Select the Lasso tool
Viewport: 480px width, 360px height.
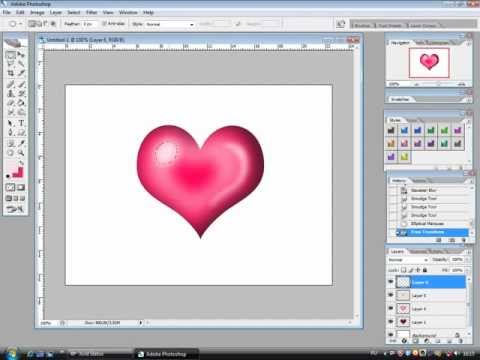point(11,64)
